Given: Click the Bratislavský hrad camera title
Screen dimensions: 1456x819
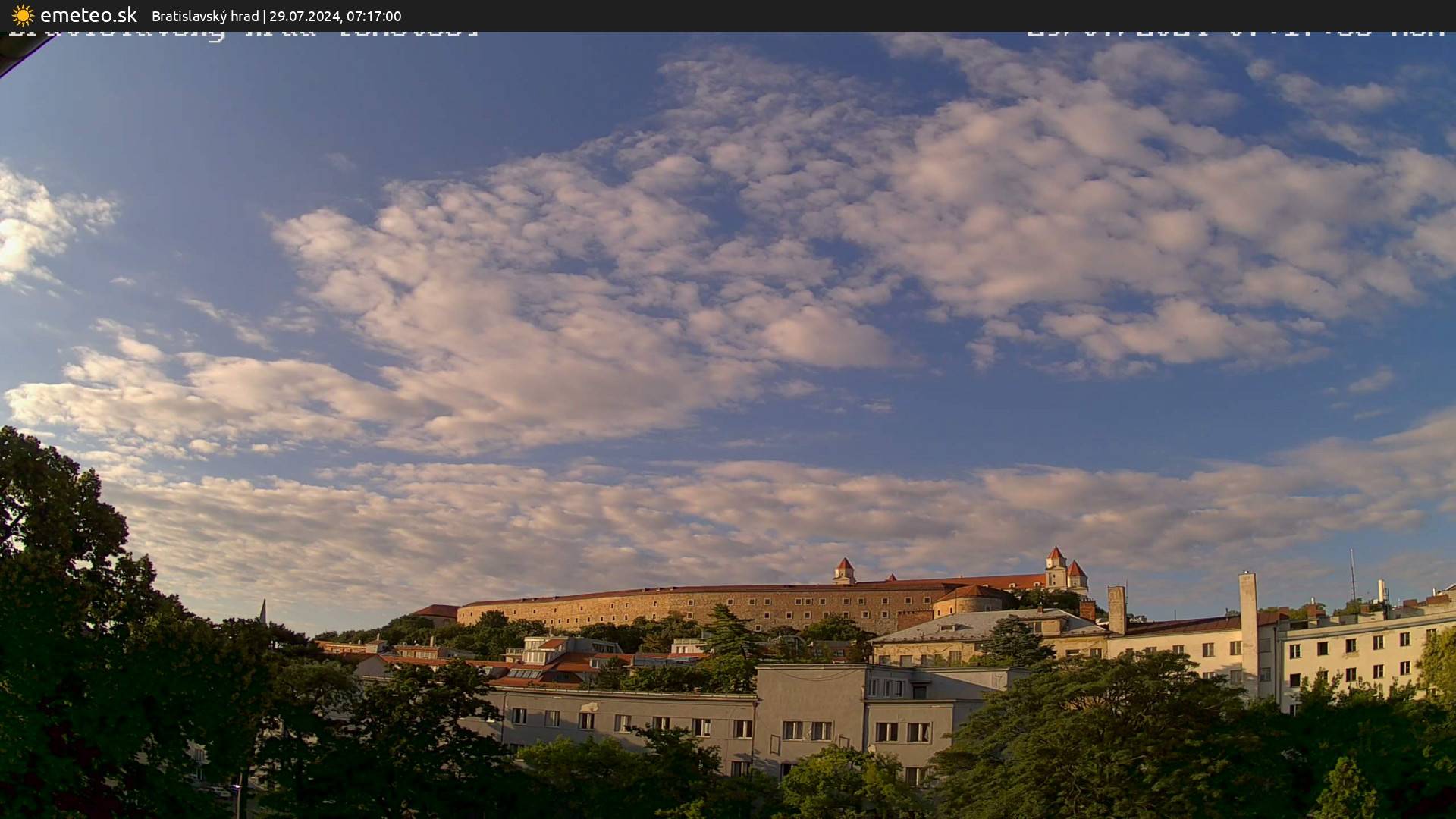Looking at the screenshot, I should (205, 16).
